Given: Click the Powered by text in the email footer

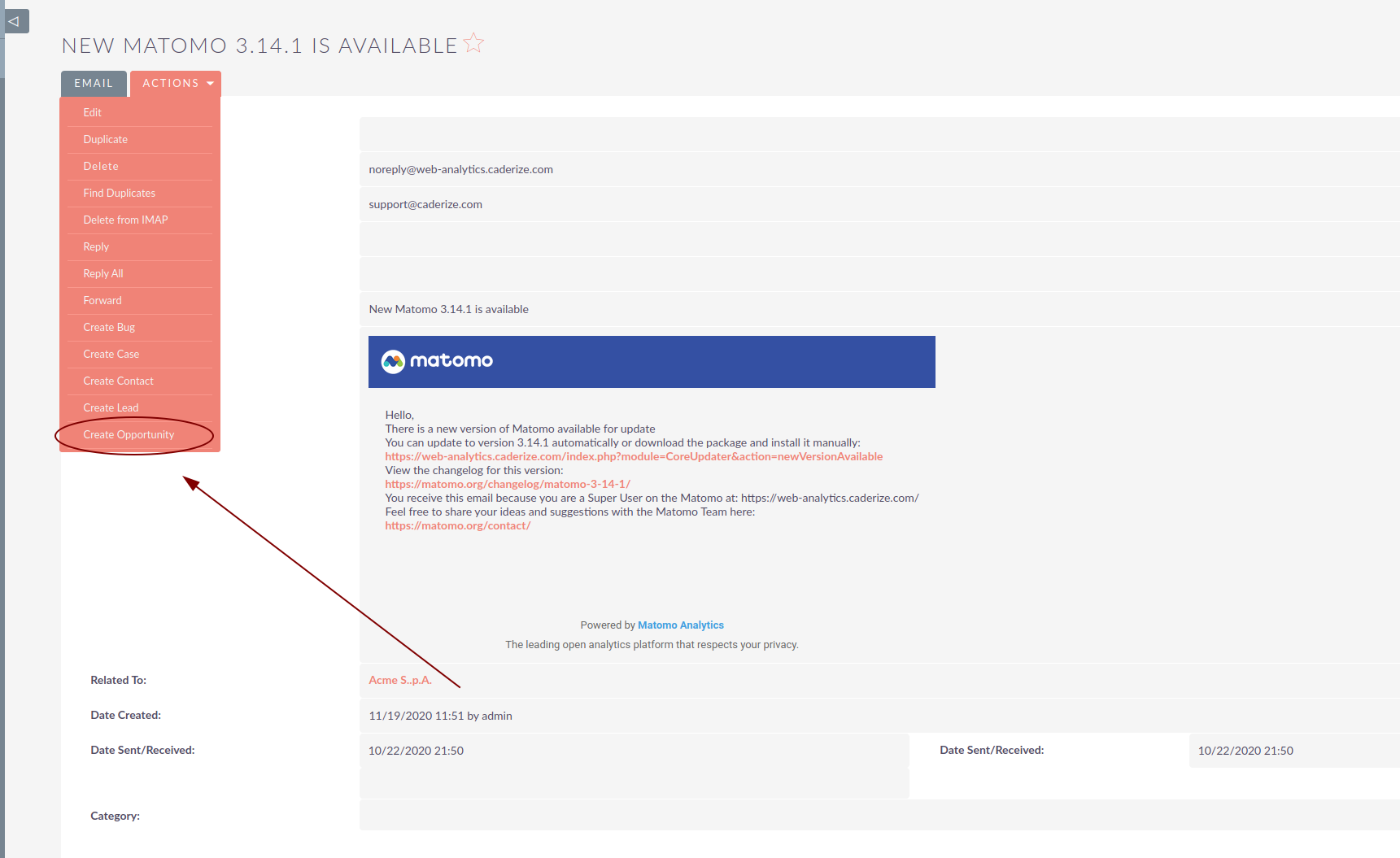Looking at the screenshot, I should (608, 625).
